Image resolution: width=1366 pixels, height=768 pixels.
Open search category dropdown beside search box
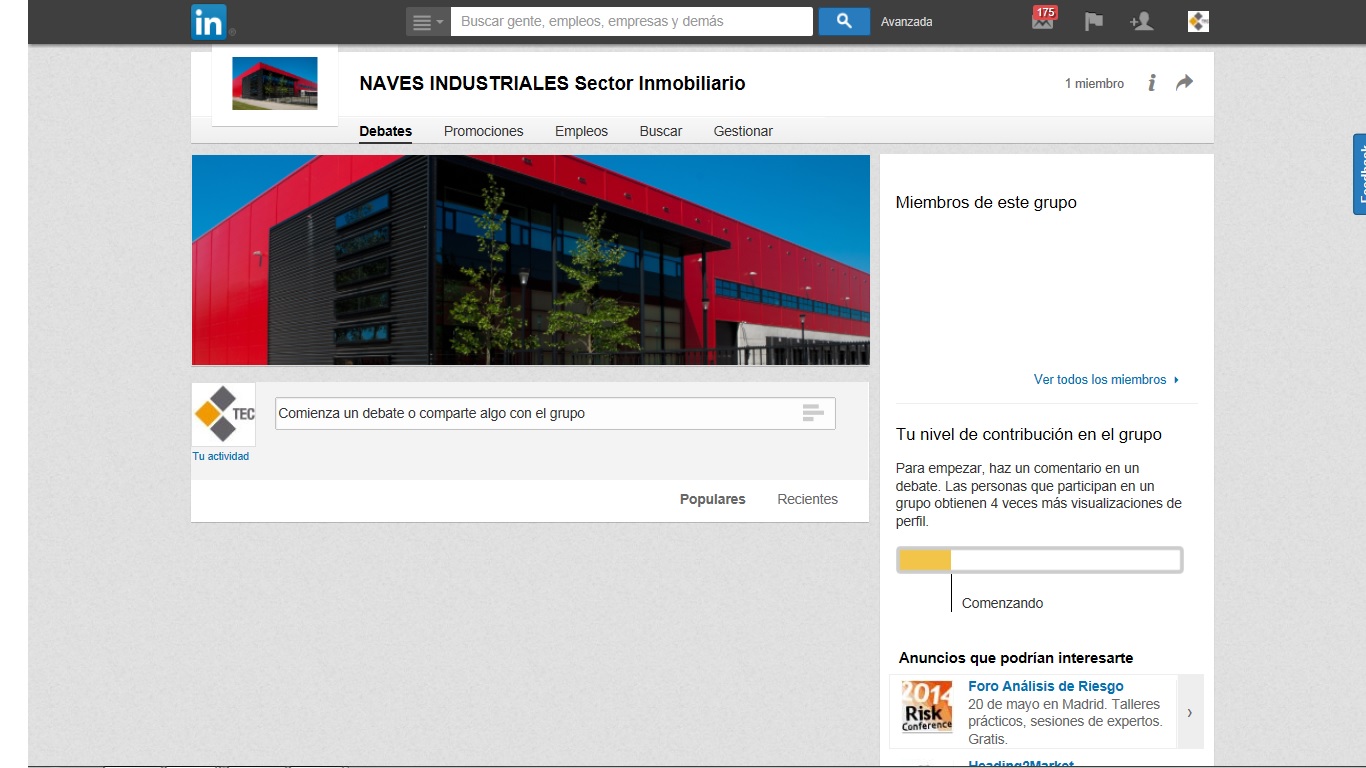click(428, 21)
